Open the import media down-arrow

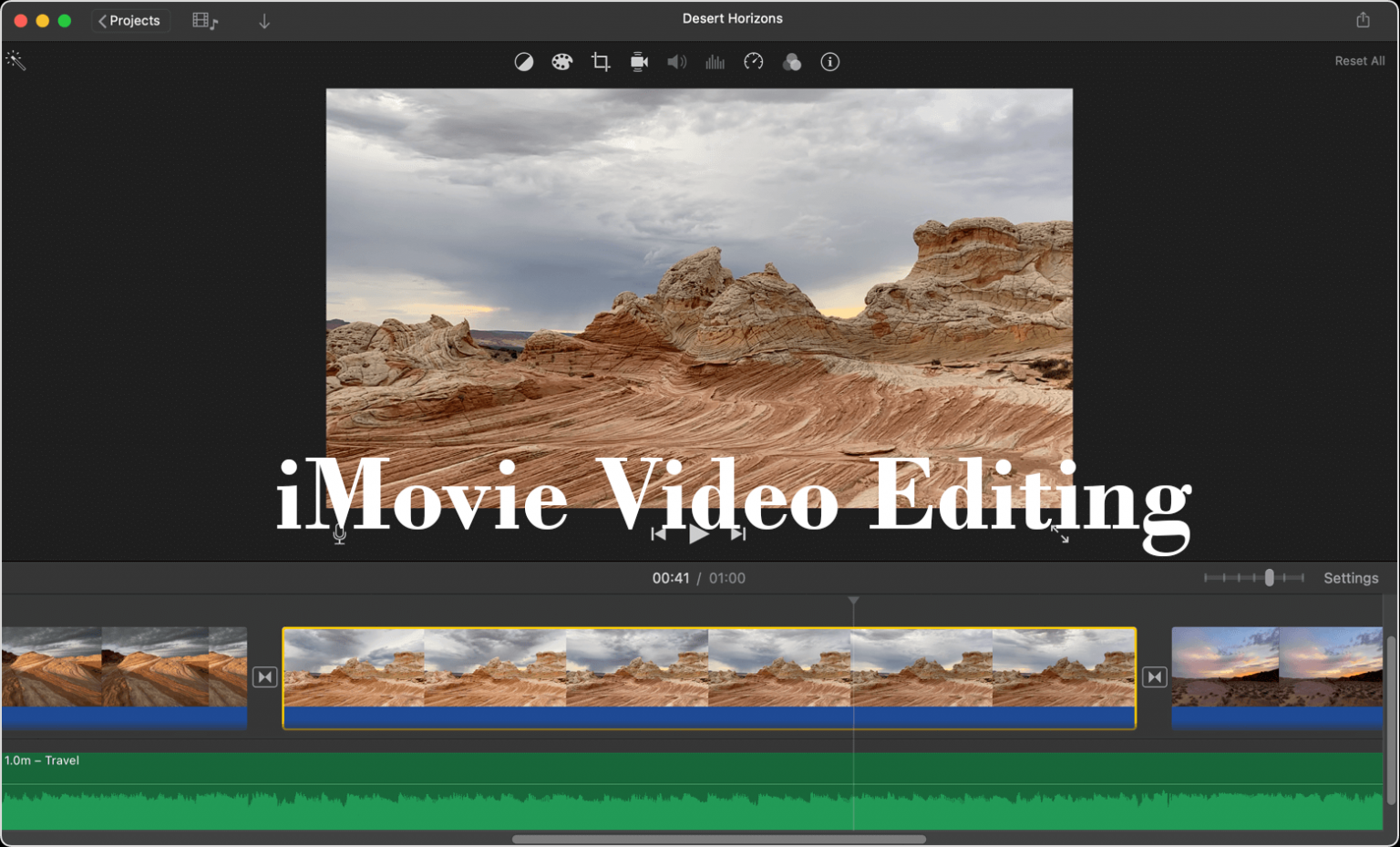click(263, 20)
